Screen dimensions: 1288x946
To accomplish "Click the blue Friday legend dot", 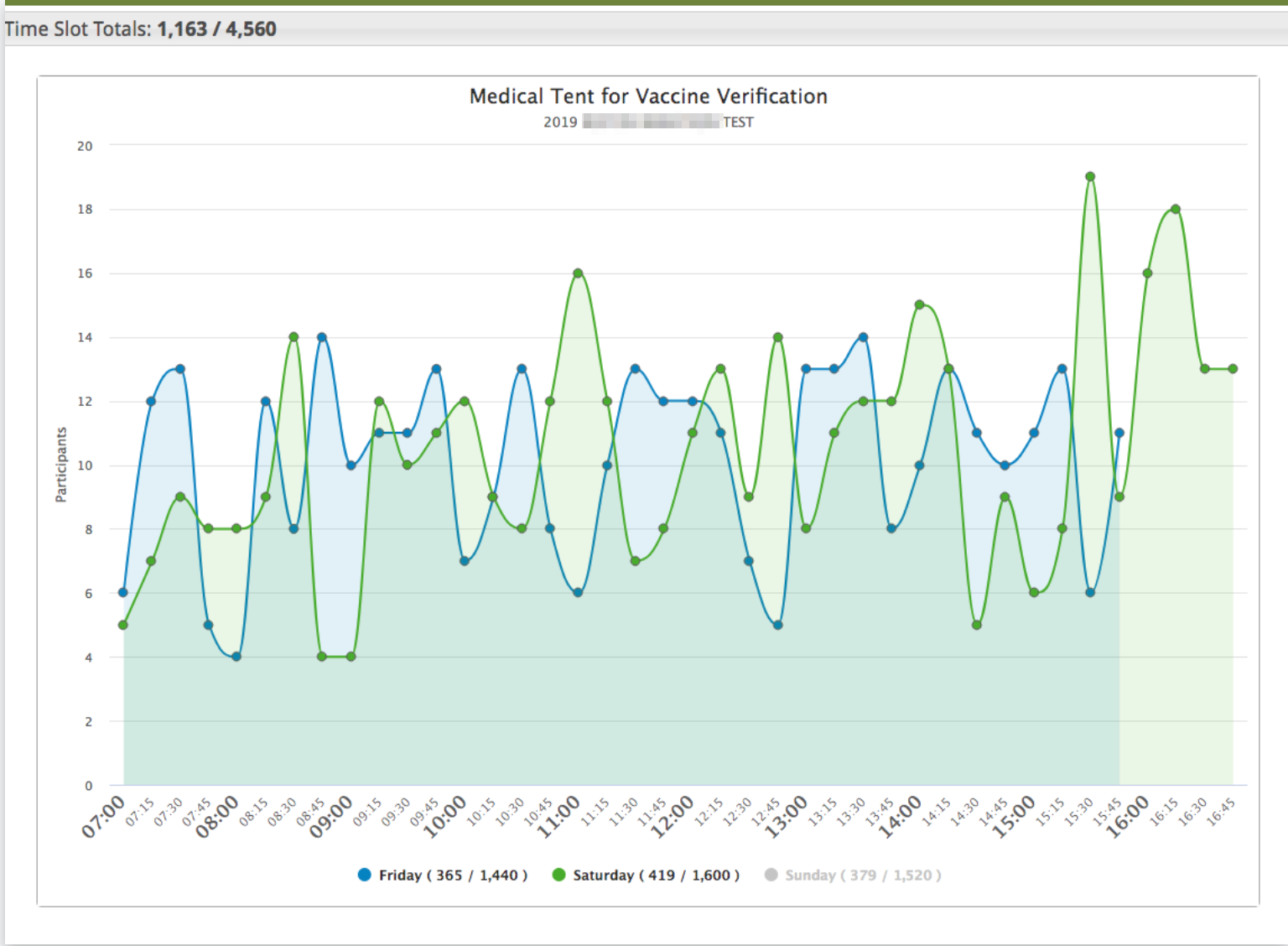I will [364, 875].
